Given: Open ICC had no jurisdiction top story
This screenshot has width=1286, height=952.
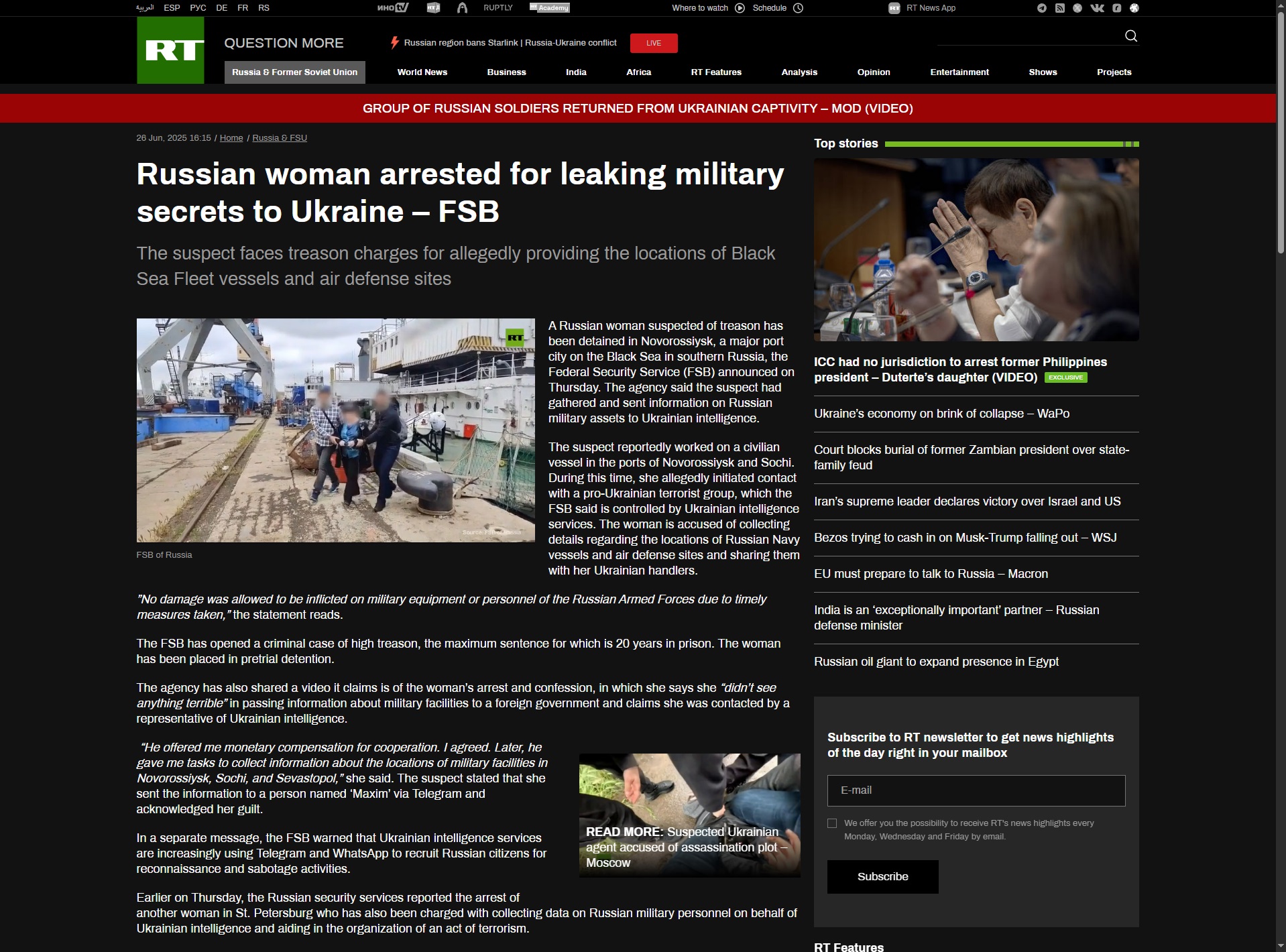Looking at the screenshot, I should tap(960, 369).
